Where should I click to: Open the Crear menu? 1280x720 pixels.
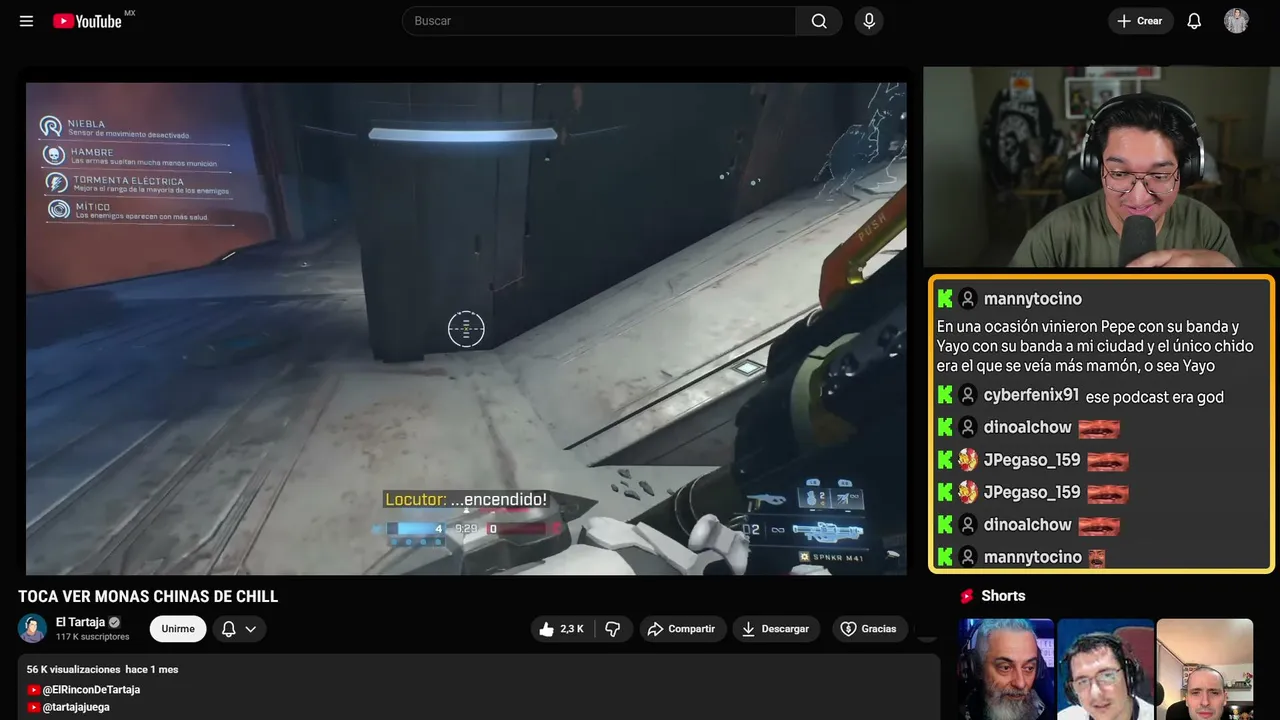[1140, 21]
